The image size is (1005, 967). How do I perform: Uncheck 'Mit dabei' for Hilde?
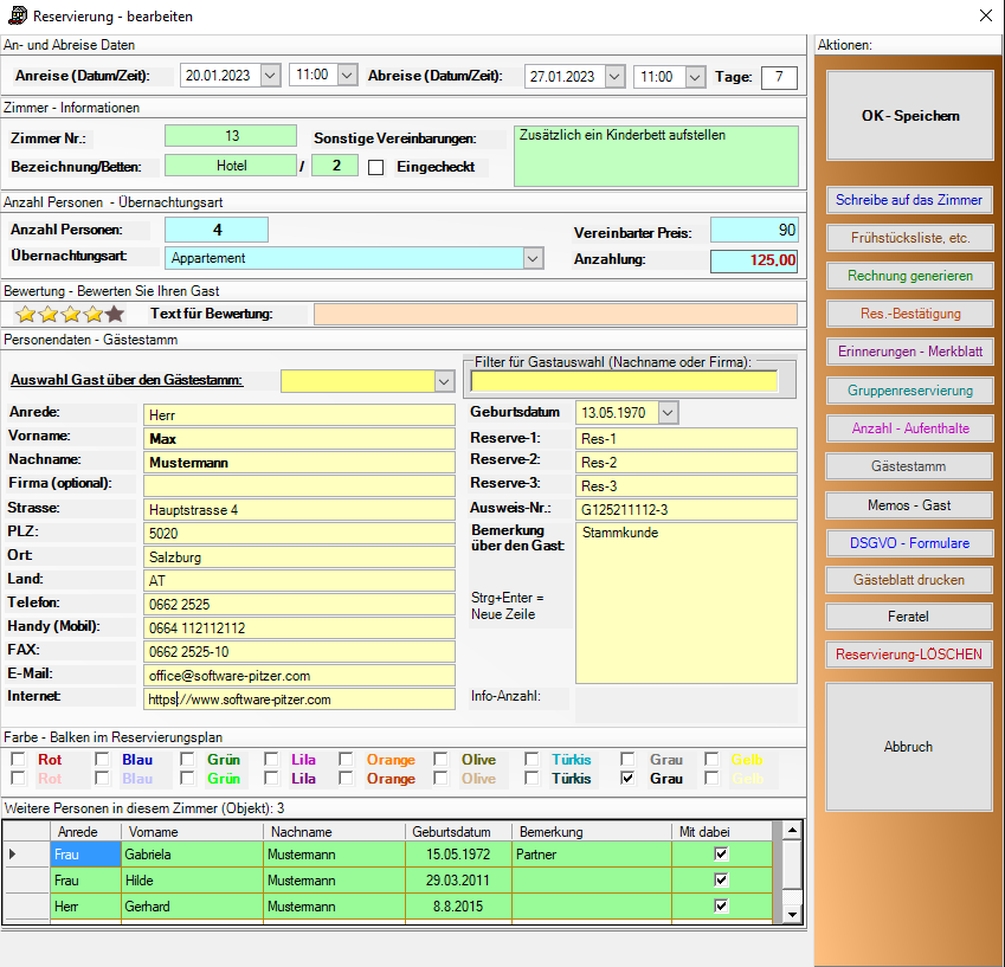721,880
